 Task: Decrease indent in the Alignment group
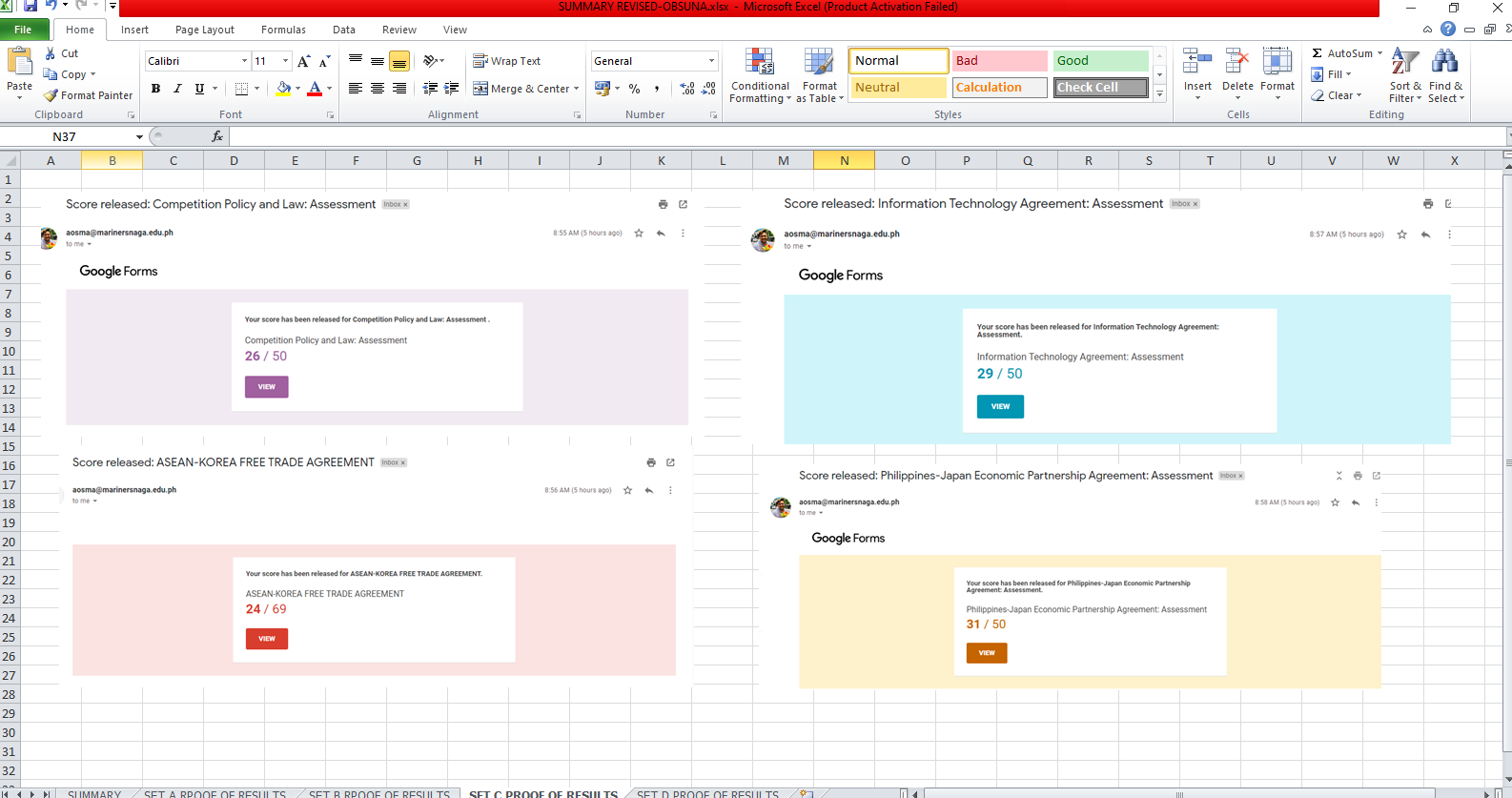click(x=430, y=89)
